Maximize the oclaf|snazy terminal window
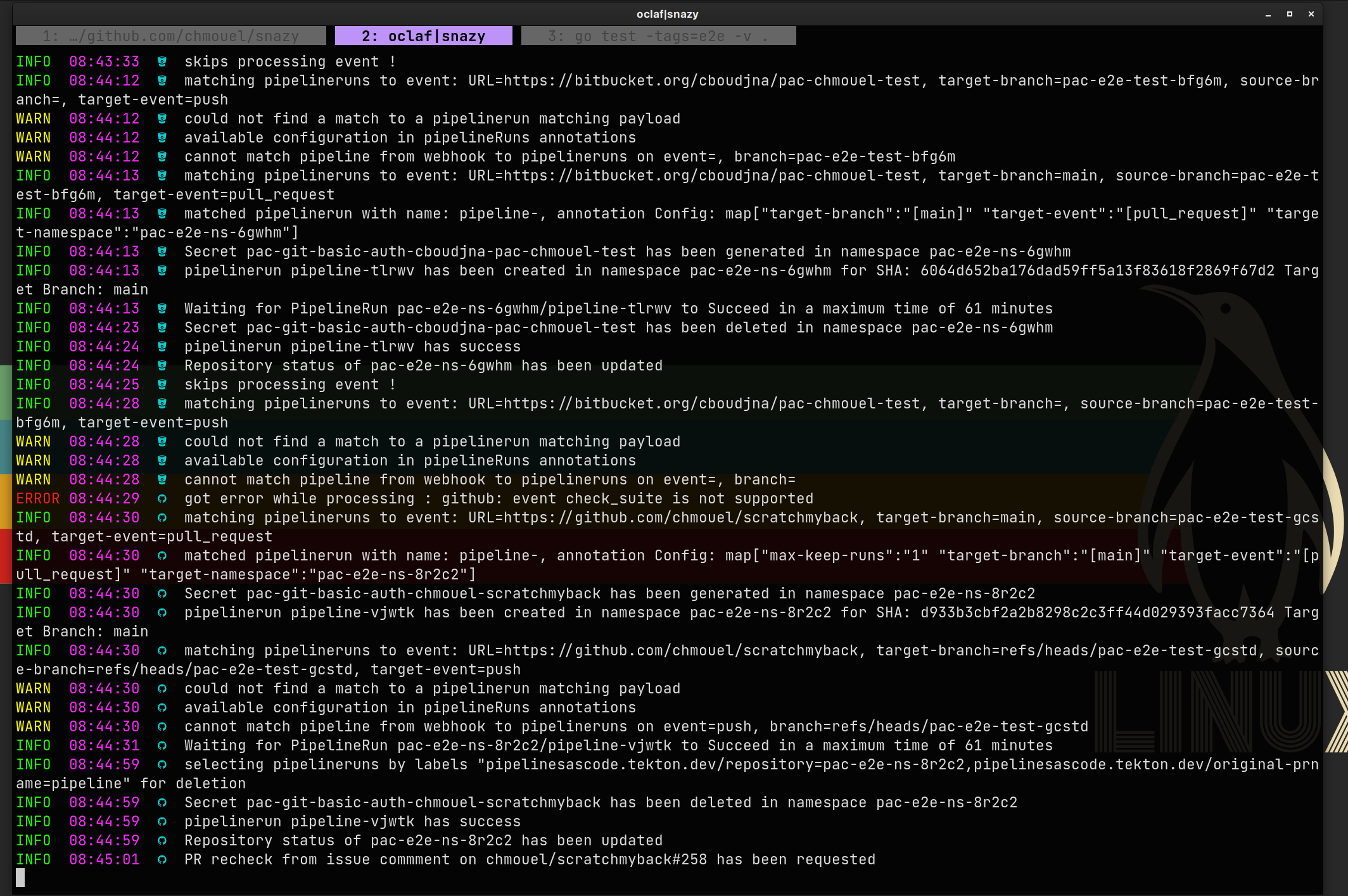The height and width of the screenshot is (896, 1348). coord(1289,14)
